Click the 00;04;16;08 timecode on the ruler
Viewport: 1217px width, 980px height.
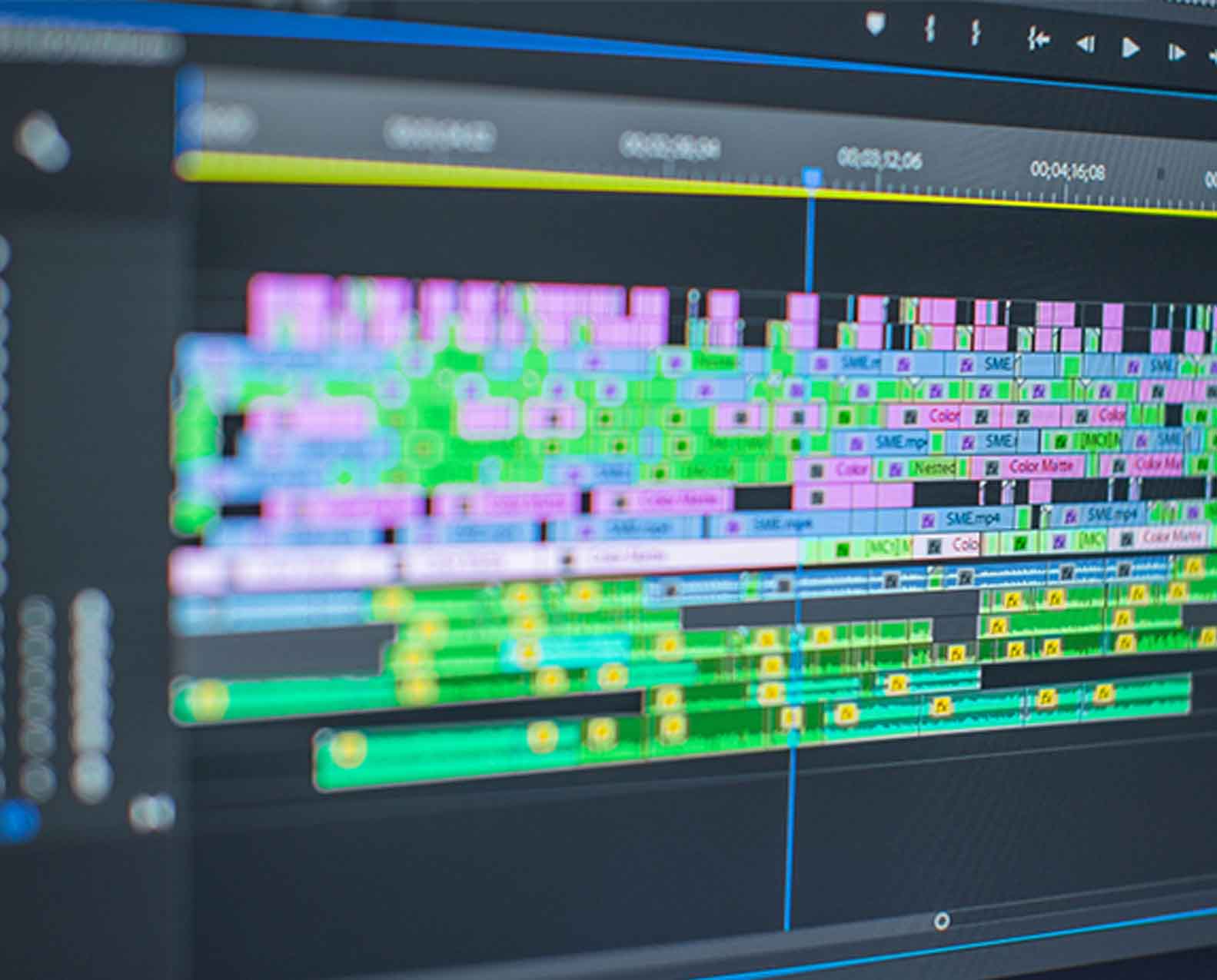tap(1067, 170)
